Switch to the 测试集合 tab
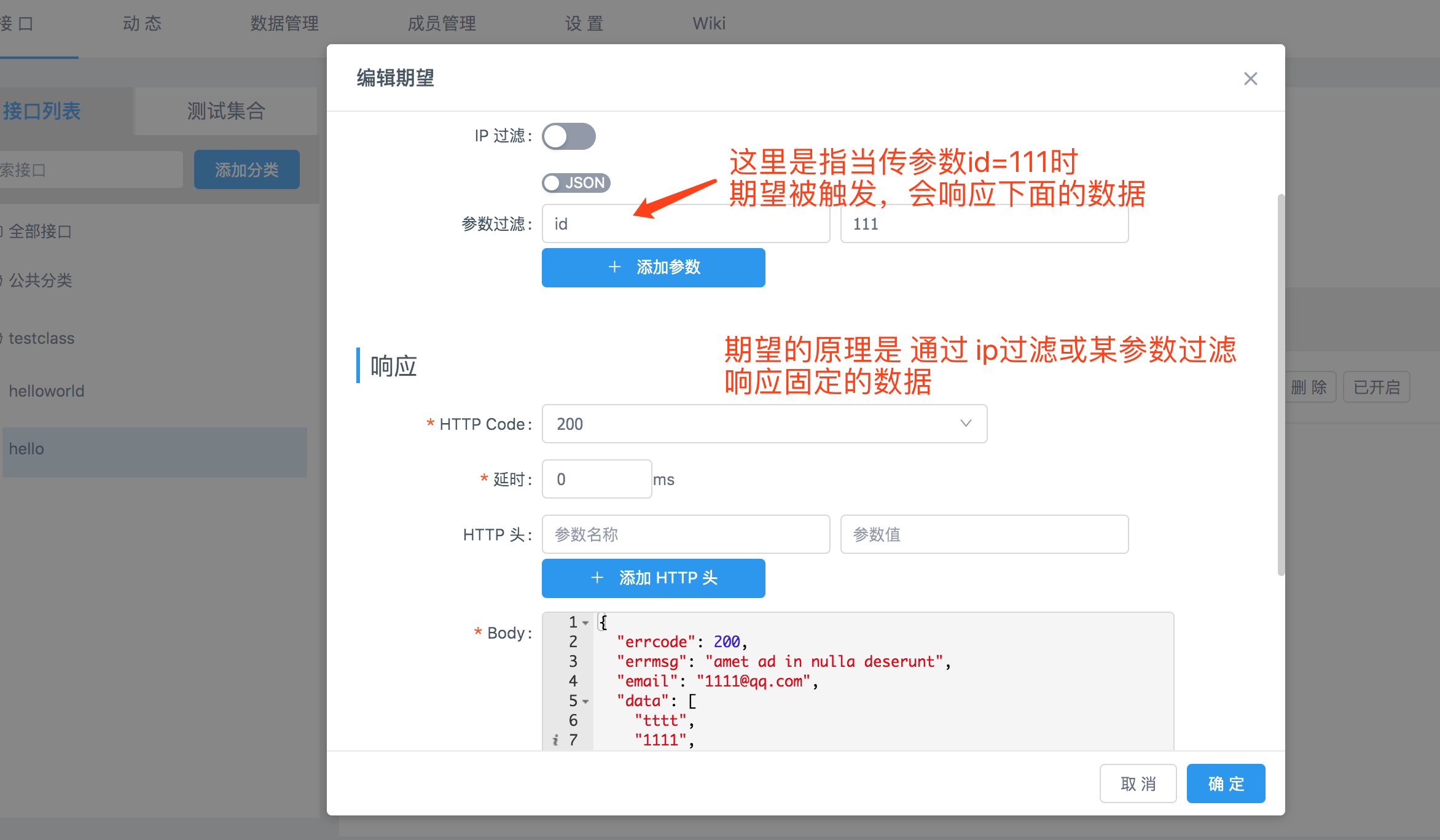This screenshot has width=1440, height=840. 226,111
